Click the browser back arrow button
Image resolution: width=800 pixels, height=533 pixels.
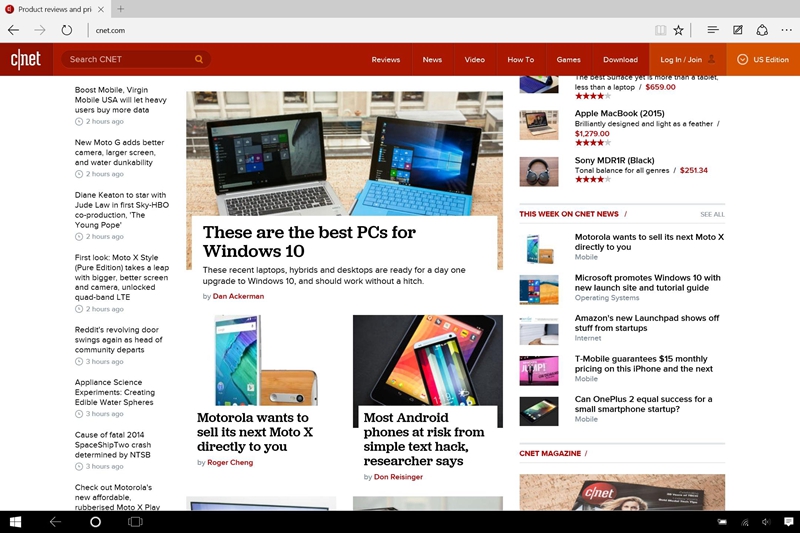pyautogui.click(x=13, y=30)
